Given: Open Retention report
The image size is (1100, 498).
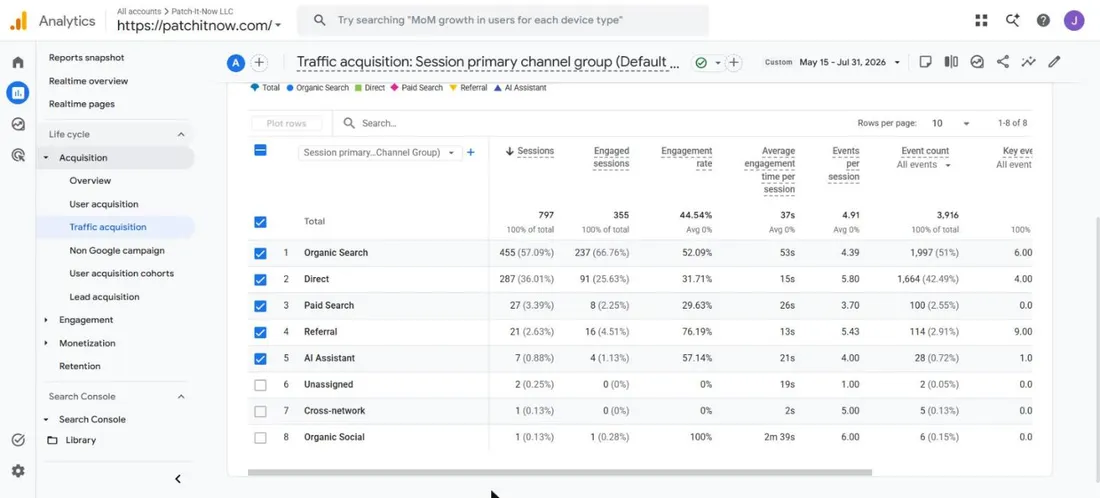Looking at the screenshot, I should (79, 366).
